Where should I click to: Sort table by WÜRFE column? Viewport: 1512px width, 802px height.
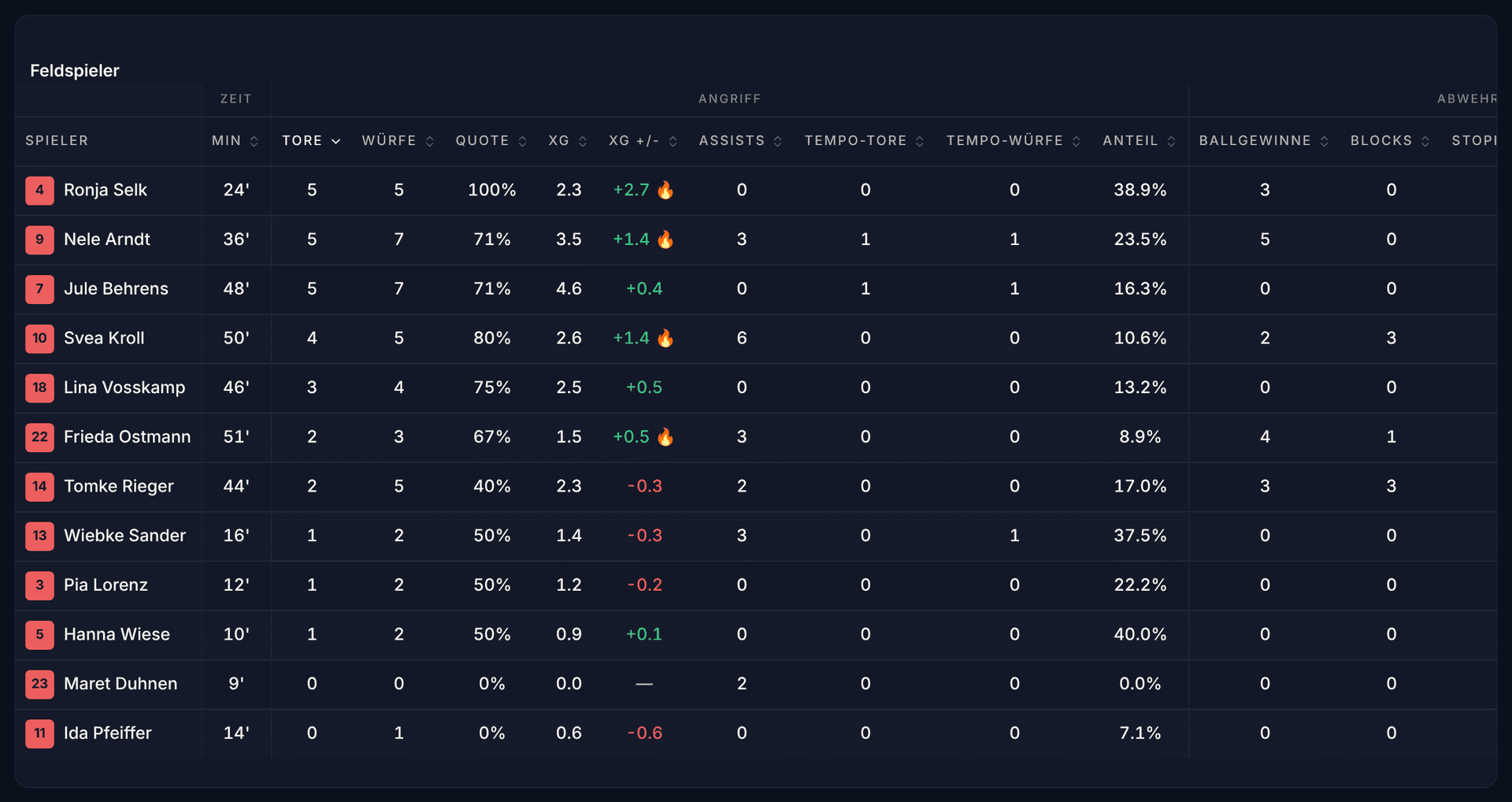(398, 141)
